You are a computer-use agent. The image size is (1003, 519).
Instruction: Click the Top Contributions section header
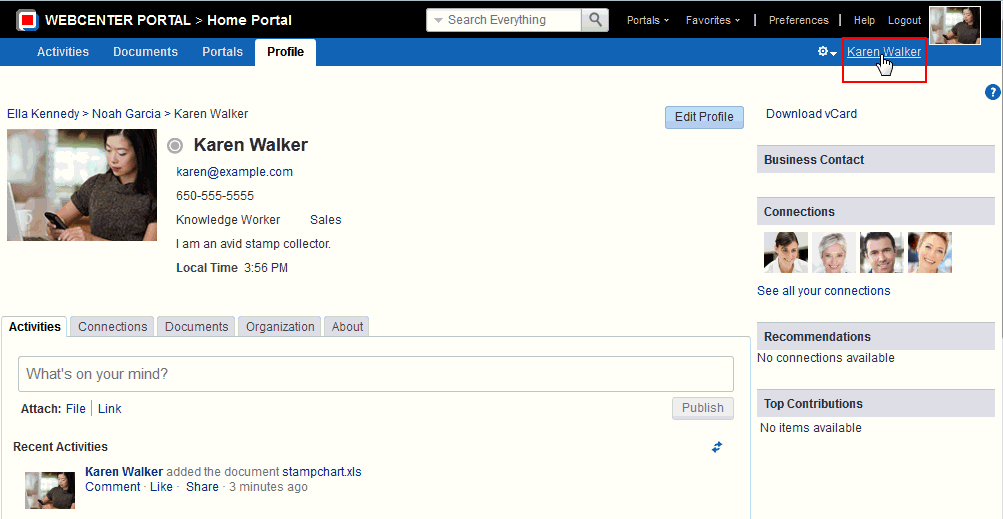(876, 403)
